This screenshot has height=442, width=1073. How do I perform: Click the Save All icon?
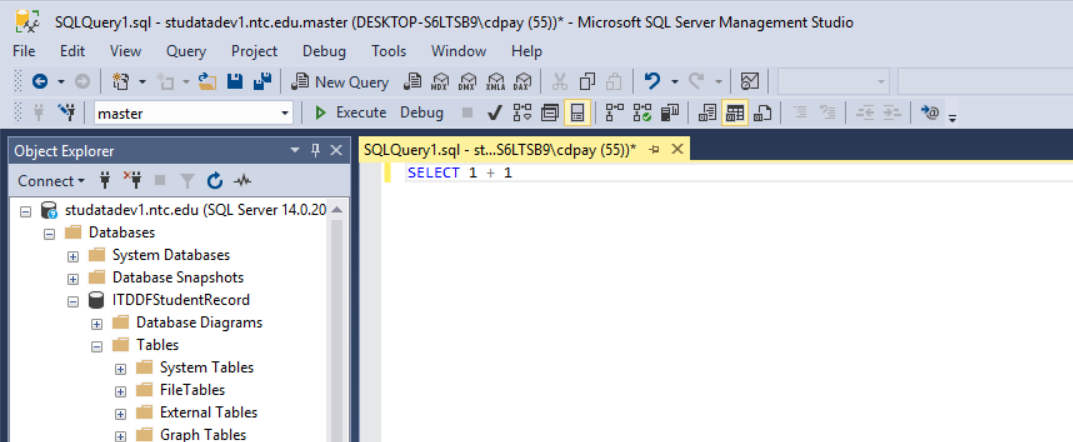tap(262, 82)
